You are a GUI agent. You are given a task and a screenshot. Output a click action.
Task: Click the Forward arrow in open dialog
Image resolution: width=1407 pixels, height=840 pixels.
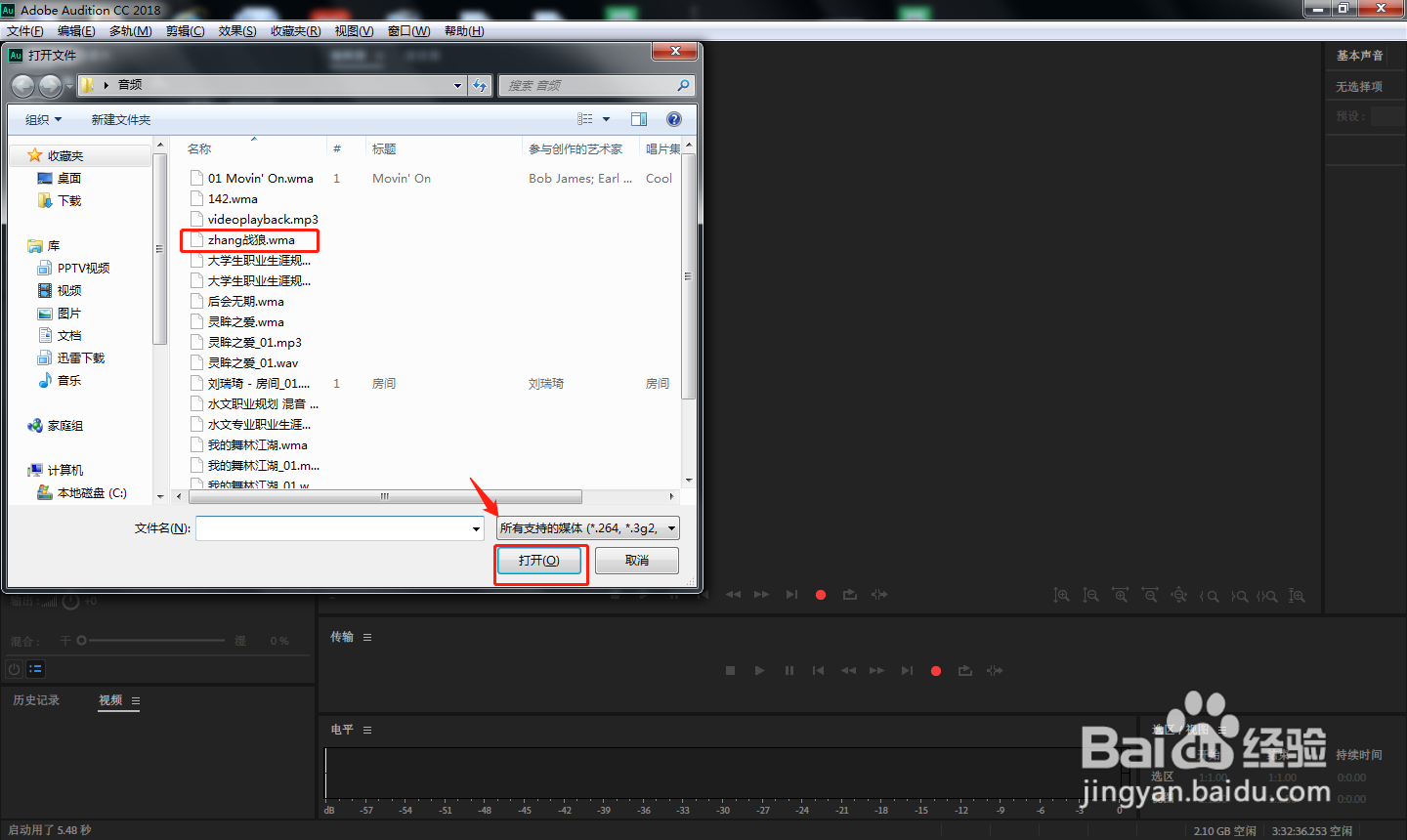tap(50, 86)
